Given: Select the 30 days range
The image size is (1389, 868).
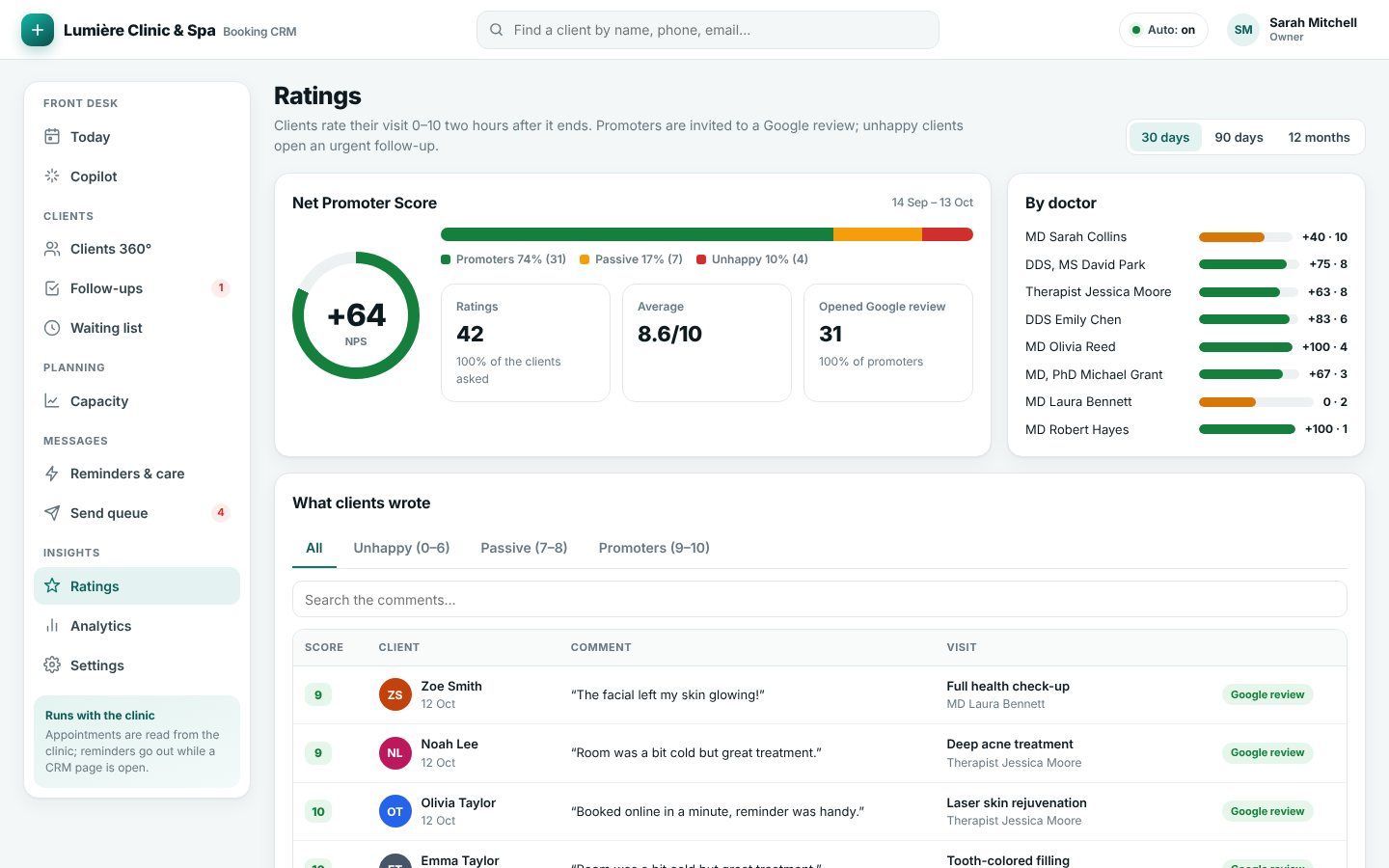Looking at the screenshot, I should tap(1165, 137).
